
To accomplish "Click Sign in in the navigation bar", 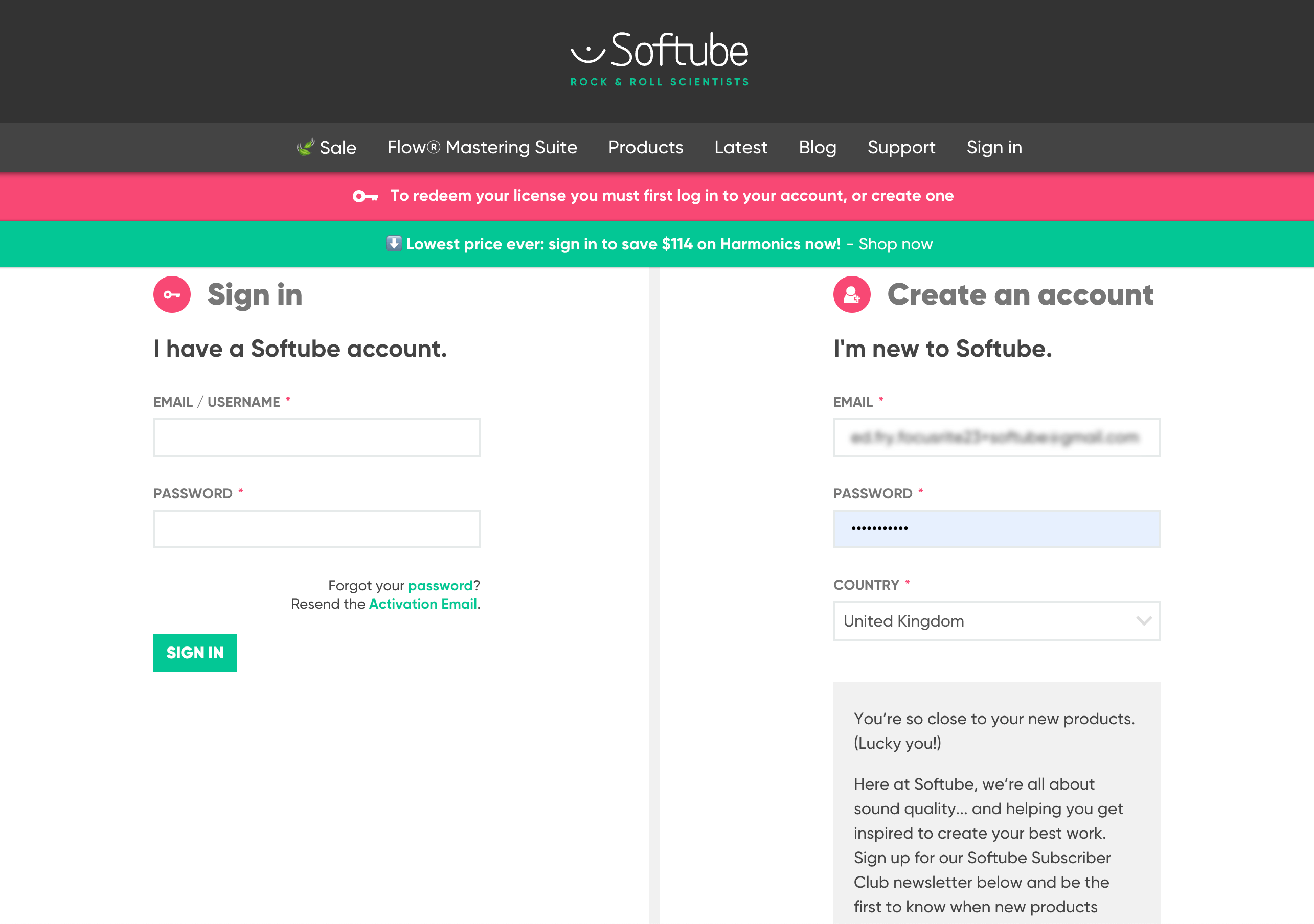I will pos(994,147).
